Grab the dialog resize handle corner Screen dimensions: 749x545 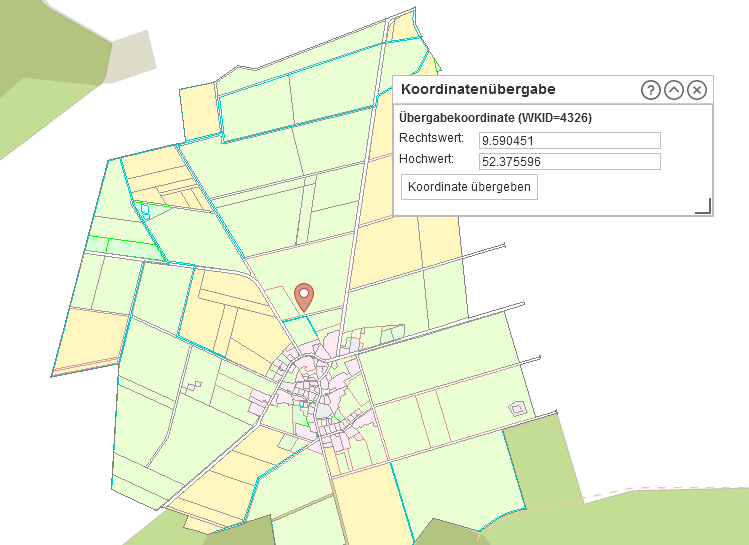point(704,206)
